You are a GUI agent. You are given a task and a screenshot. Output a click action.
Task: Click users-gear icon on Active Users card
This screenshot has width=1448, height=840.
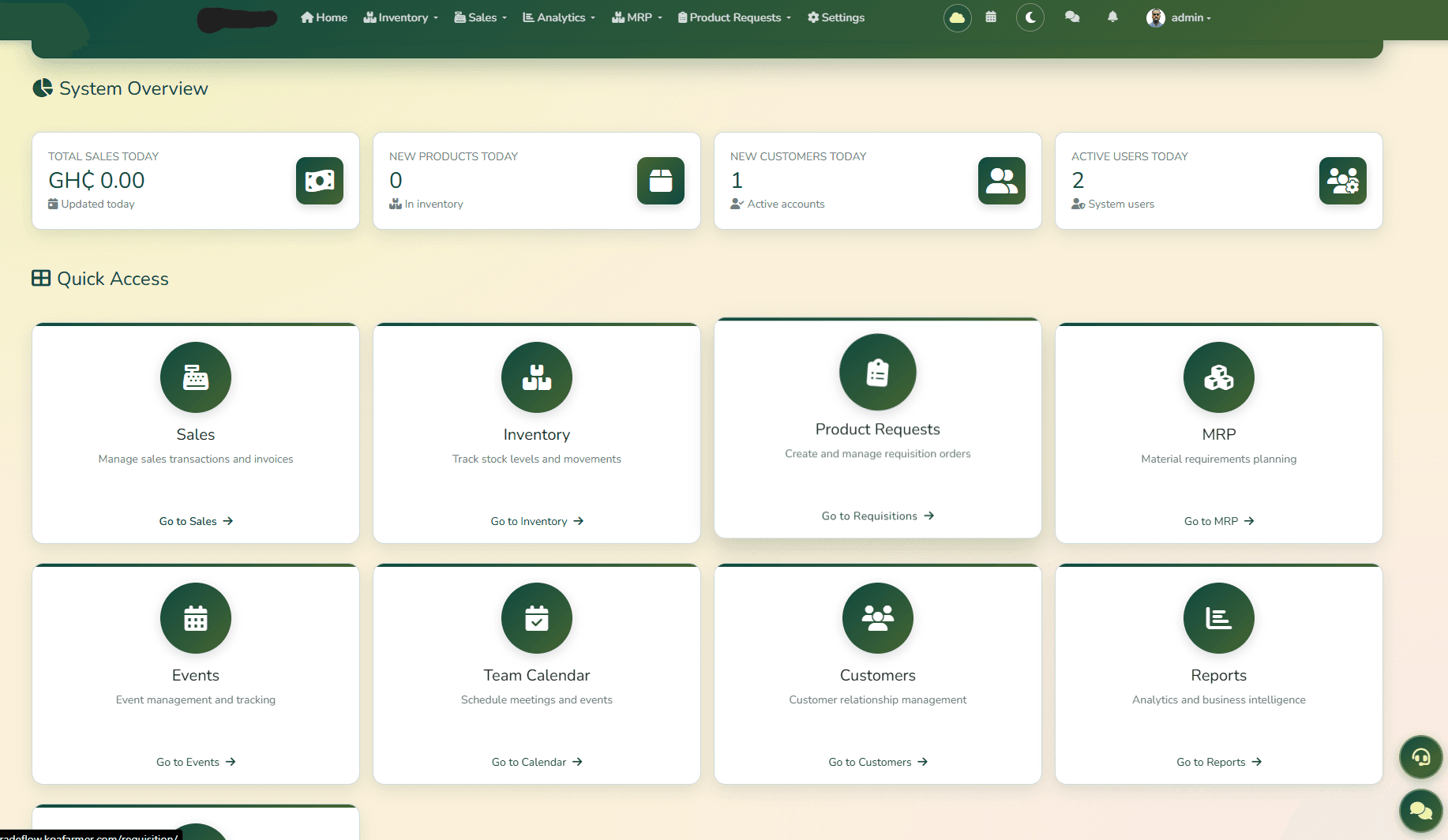[1343, 181]
